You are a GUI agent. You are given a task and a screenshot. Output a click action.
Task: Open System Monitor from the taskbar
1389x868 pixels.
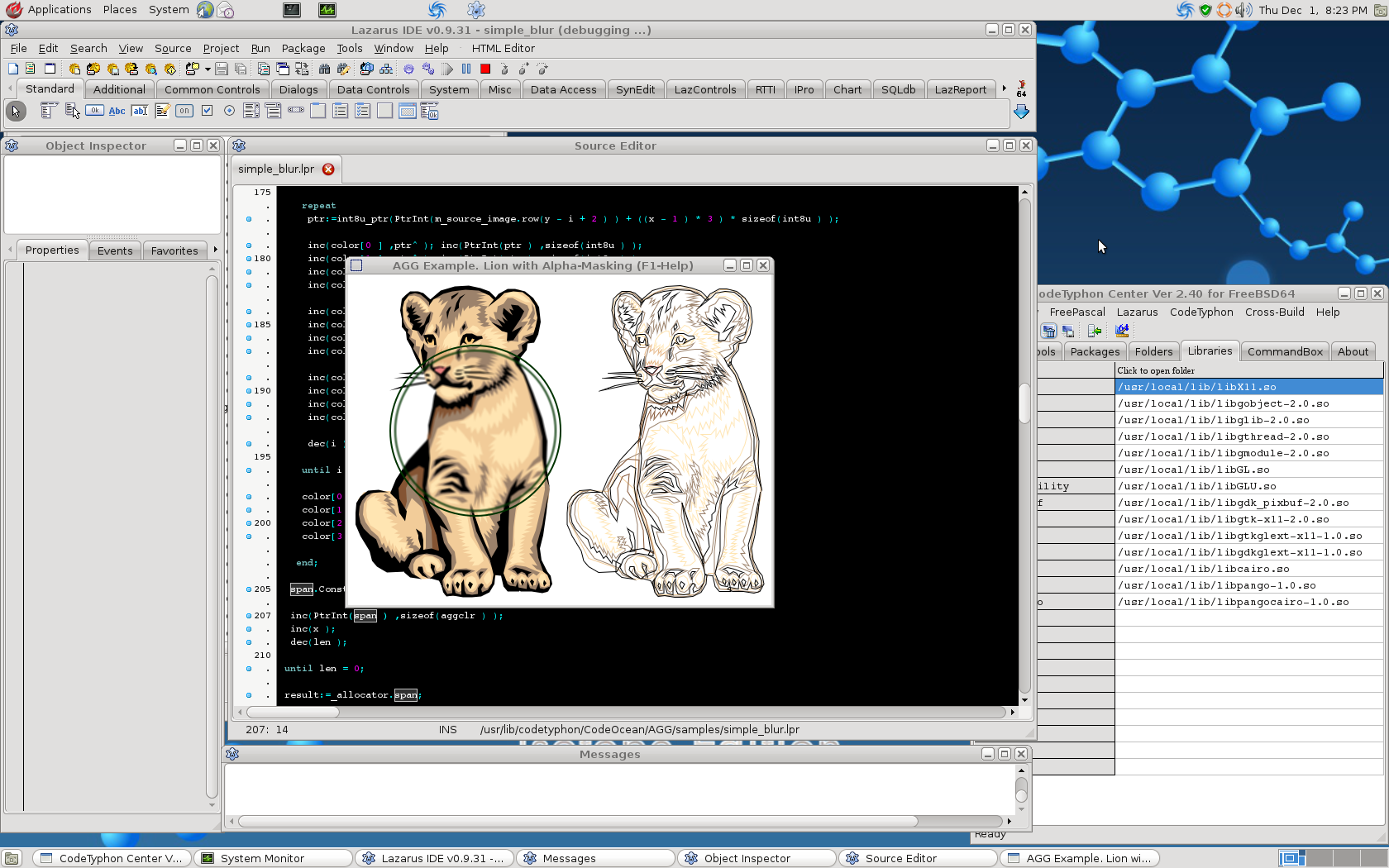point(273,858)
